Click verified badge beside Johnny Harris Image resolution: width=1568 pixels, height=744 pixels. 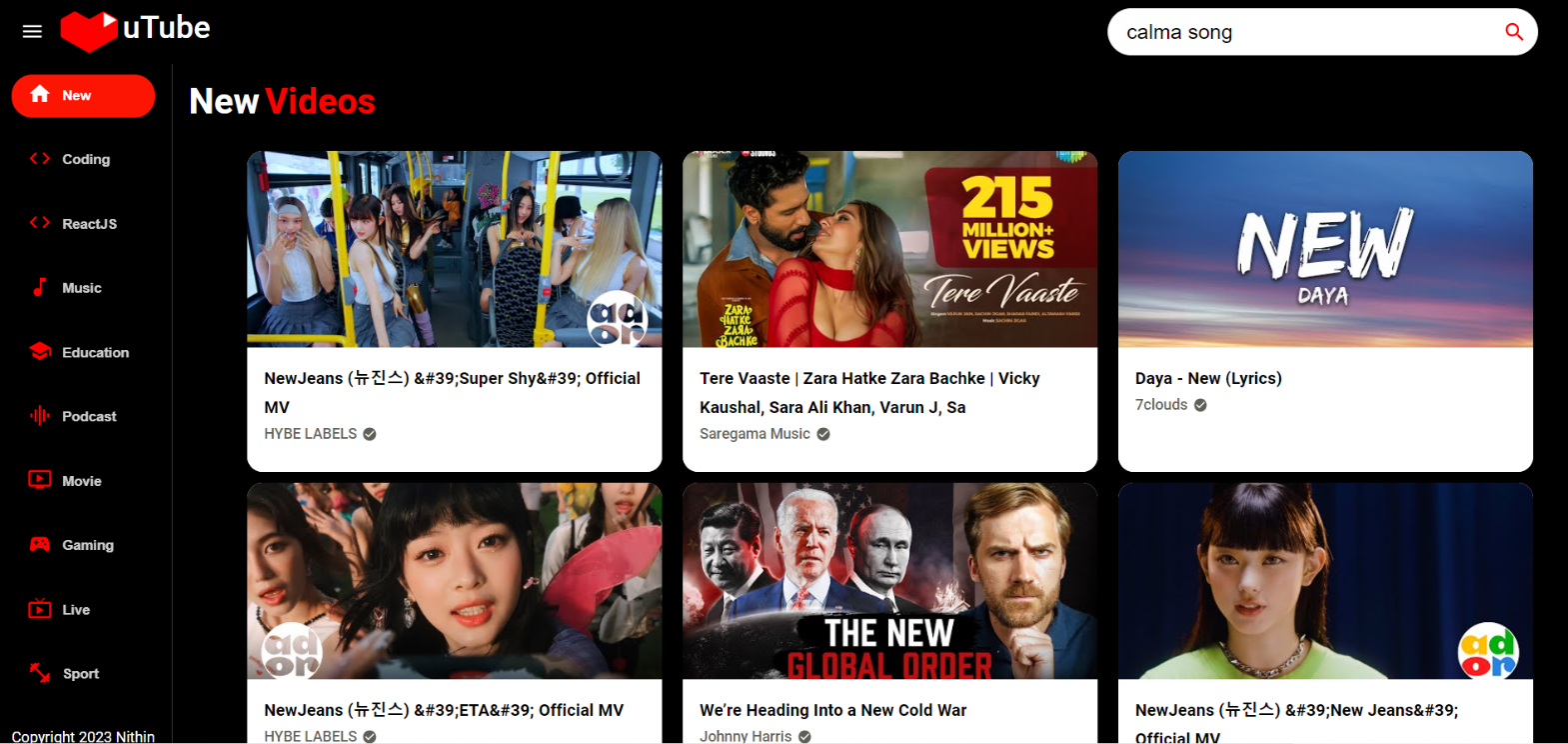[804, 737]
